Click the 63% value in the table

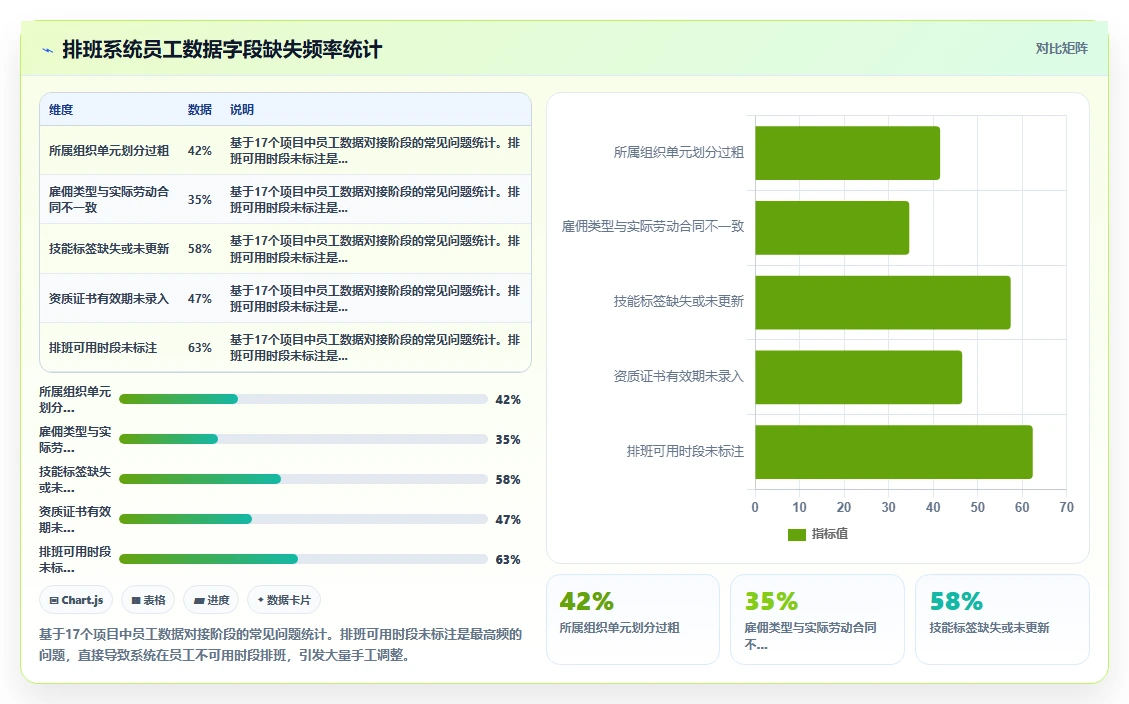pos(199,348)
